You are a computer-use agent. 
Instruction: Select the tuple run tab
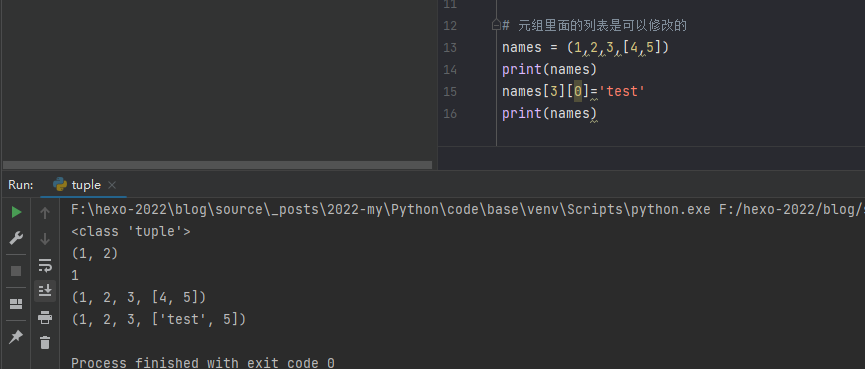tap(85, 185)
